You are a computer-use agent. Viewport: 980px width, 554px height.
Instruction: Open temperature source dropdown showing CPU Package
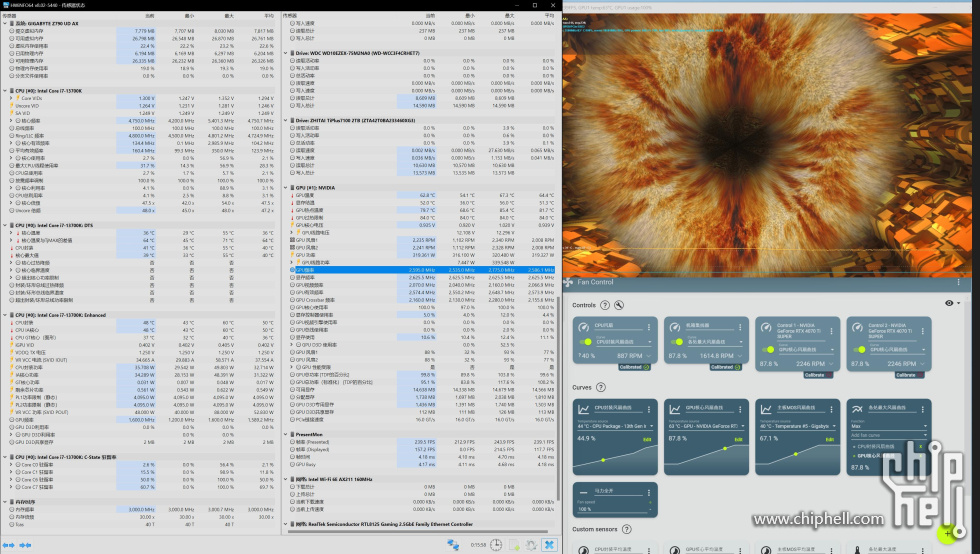[615, 426]
